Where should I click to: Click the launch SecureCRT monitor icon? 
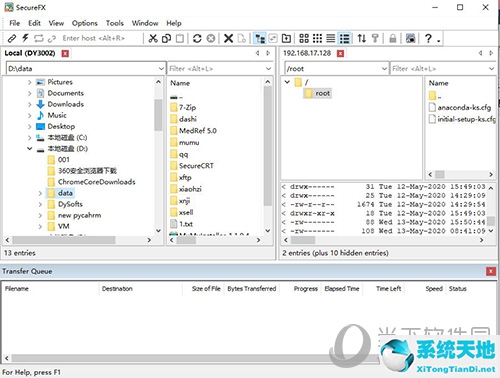[x=411, y=38]
